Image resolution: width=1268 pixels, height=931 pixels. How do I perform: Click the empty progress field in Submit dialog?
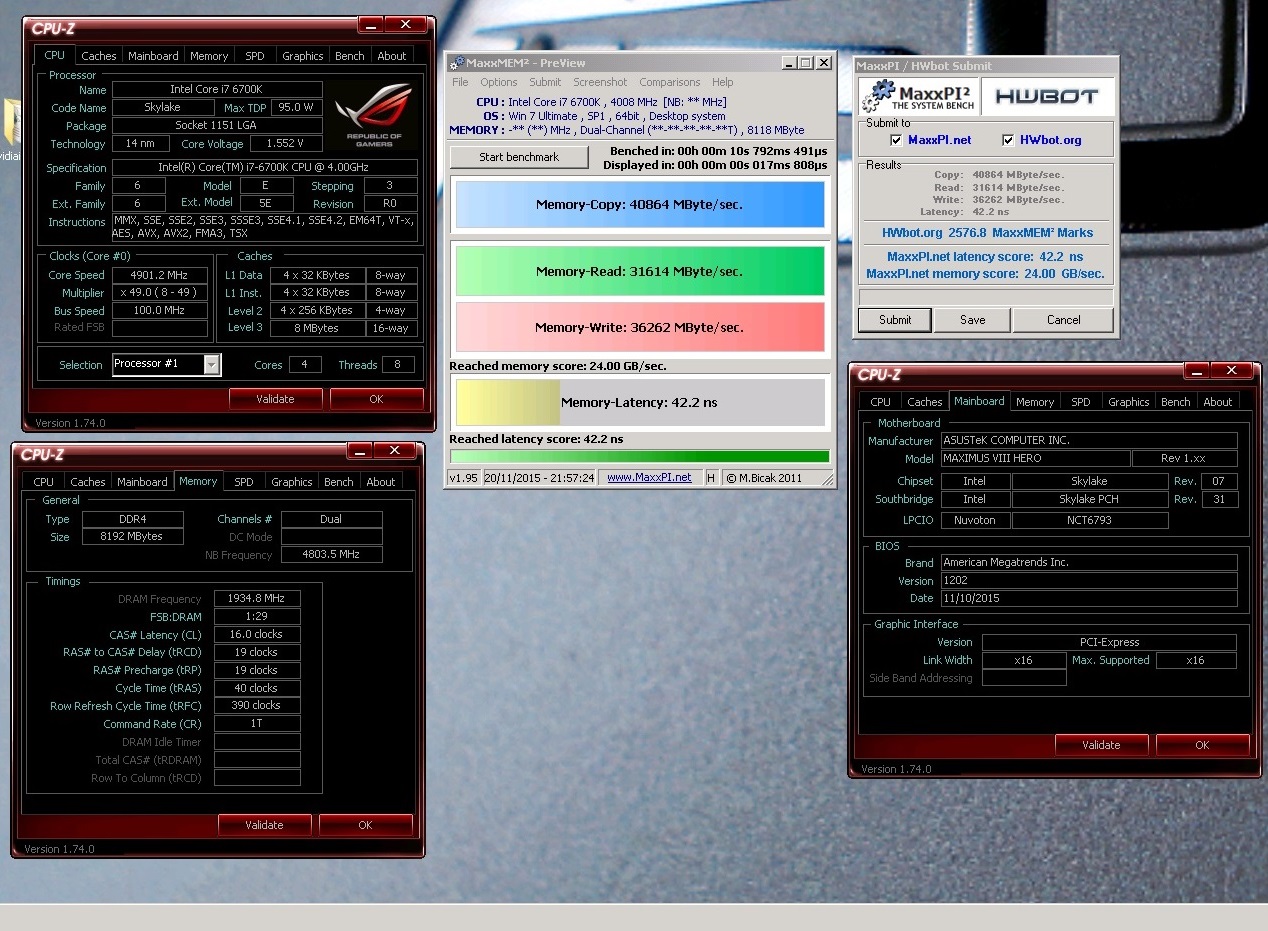pos(986,297)
